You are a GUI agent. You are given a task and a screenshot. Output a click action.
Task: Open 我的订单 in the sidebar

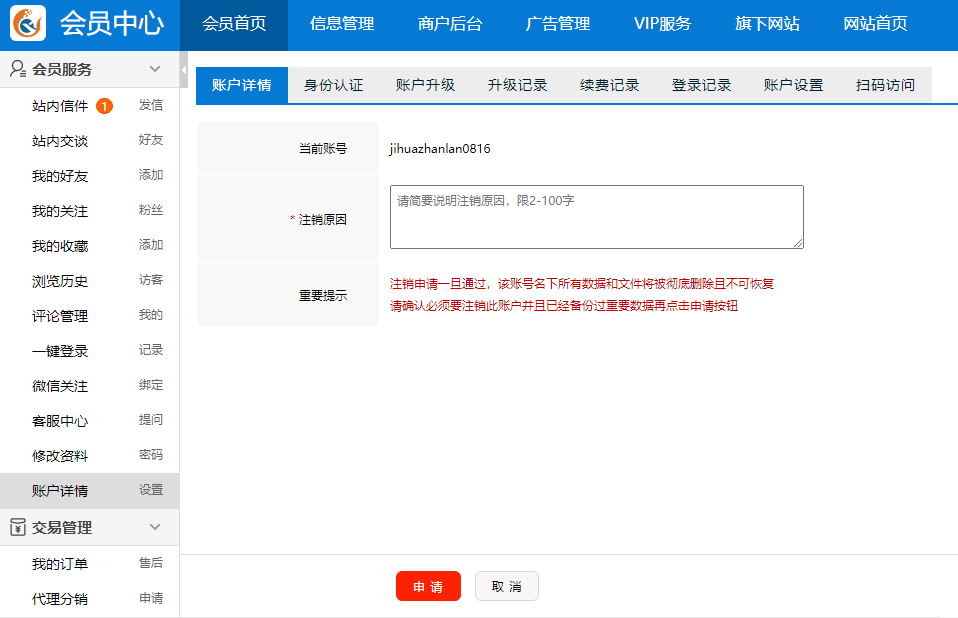click(60, 564)
